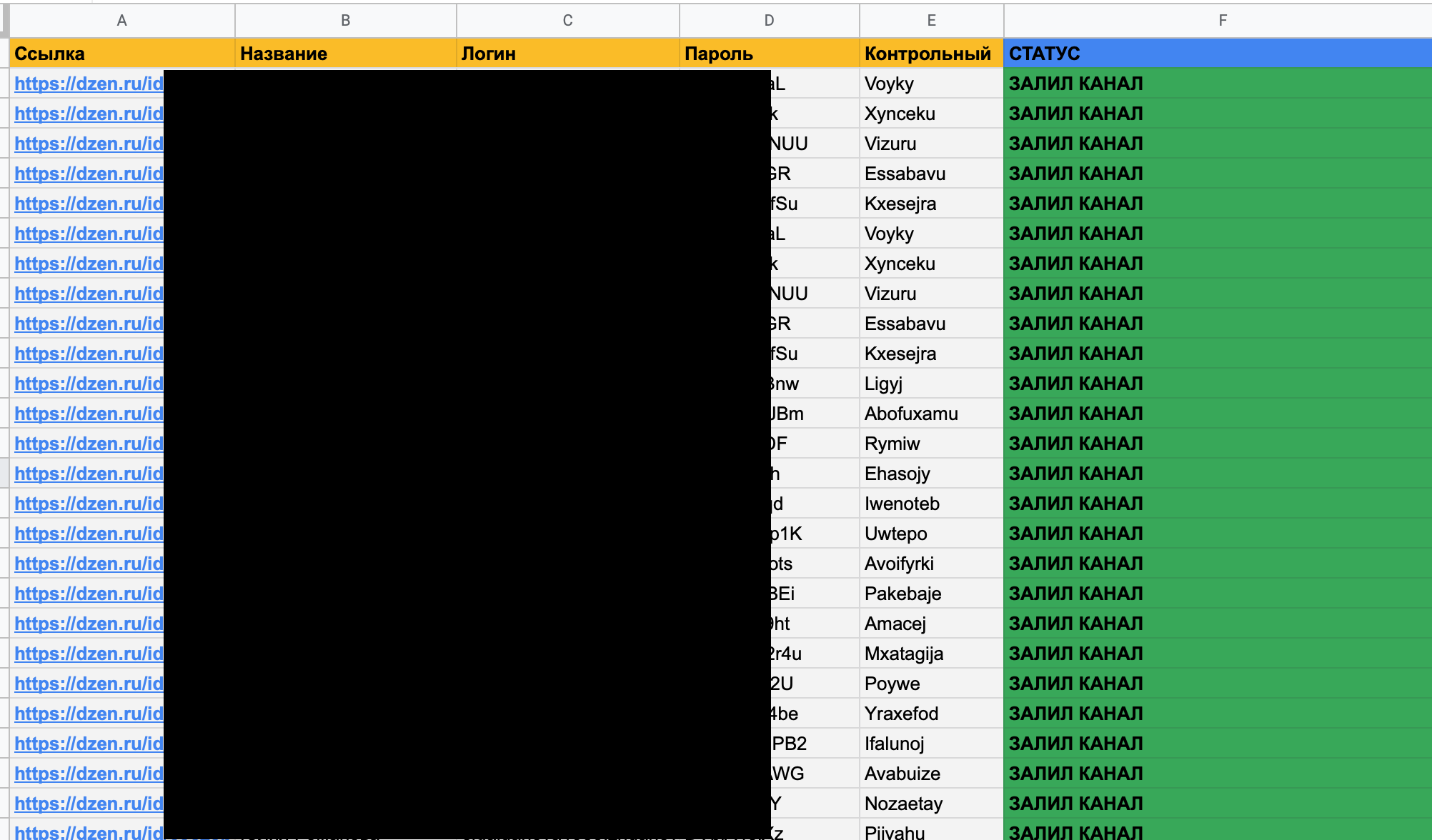Click the Контрольный header cell

click(x=931, y=54)
